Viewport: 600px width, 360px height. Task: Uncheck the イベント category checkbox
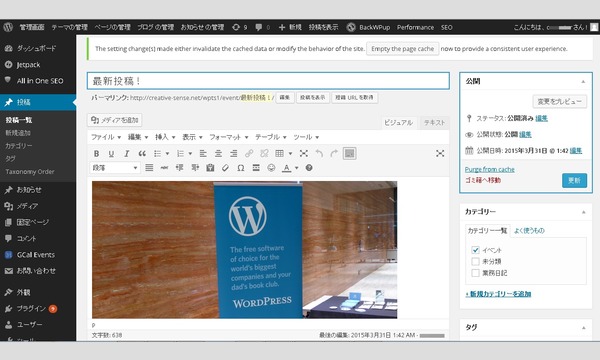click(475, 250)
